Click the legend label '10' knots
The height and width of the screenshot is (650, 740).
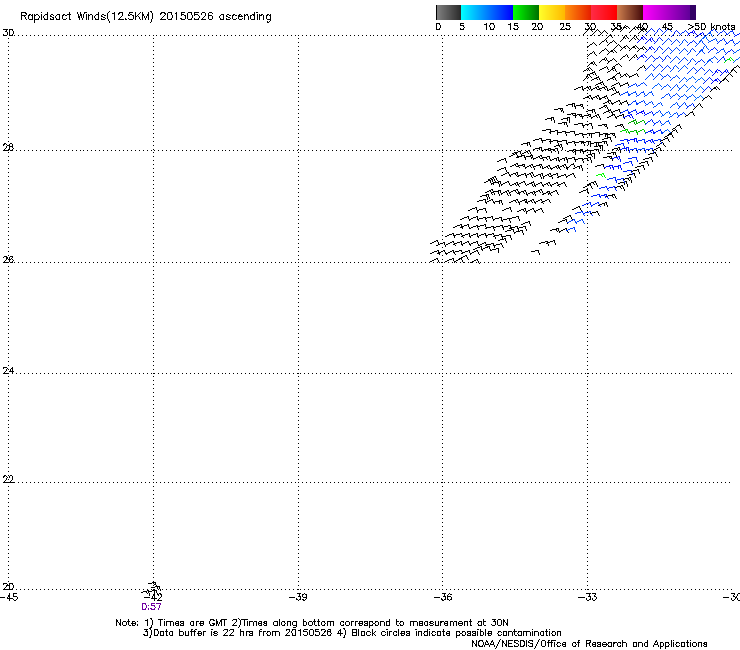pos(489,27)
